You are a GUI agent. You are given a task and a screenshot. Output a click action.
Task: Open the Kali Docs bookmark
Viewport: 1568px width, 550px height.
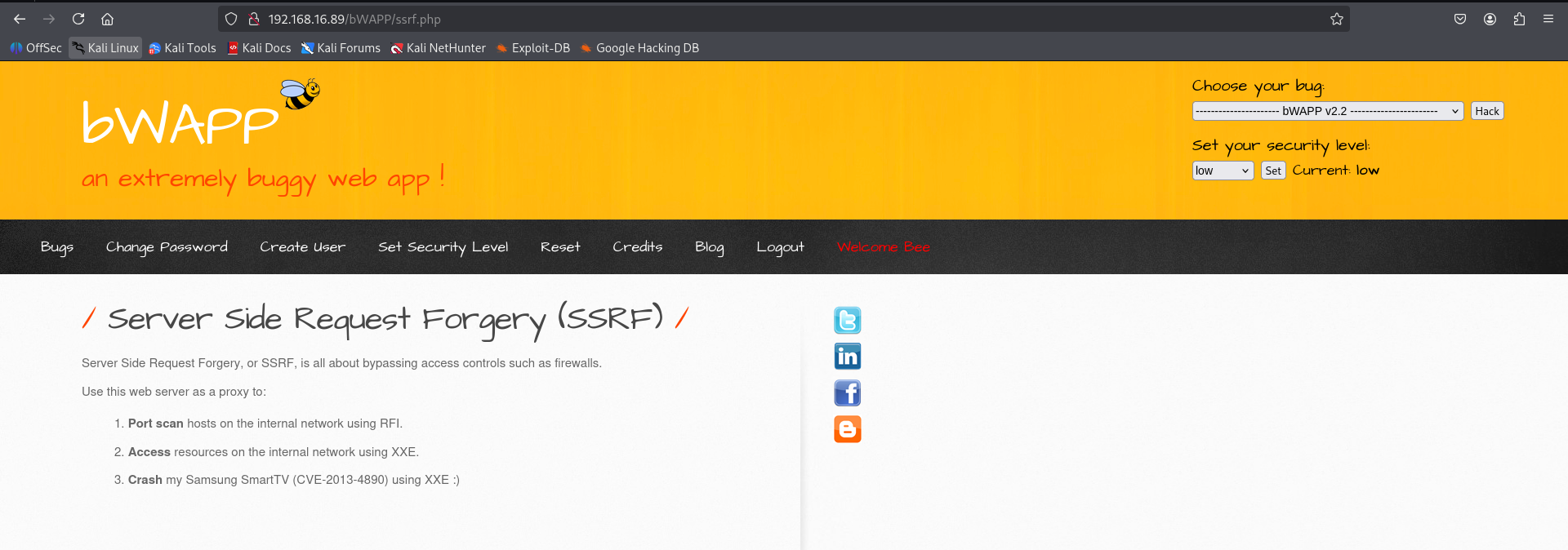click(x=259, y=48)
